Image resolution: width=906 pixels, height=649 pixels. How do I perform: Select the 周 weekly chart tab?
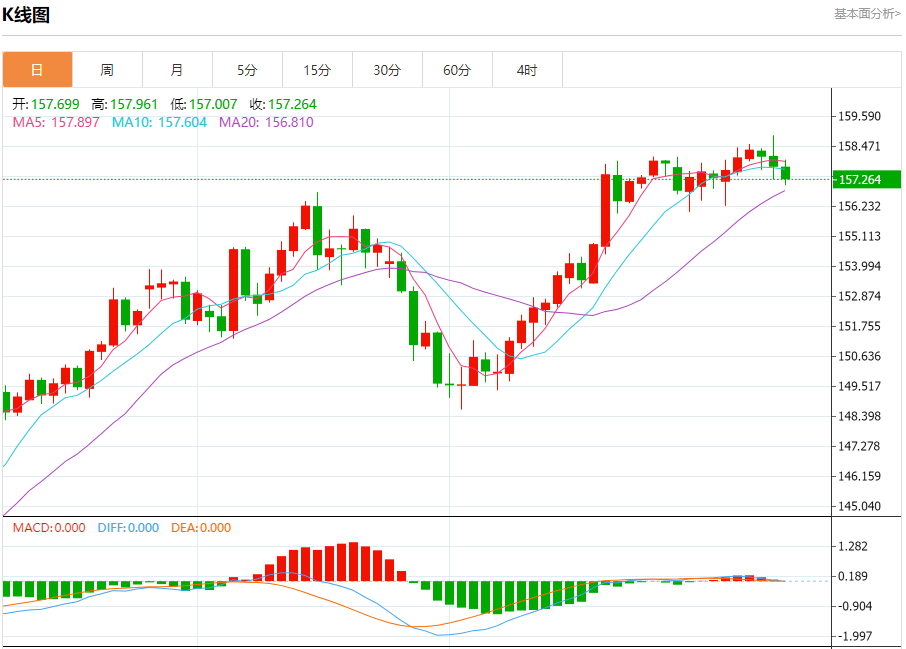click(x=107, y=70)
